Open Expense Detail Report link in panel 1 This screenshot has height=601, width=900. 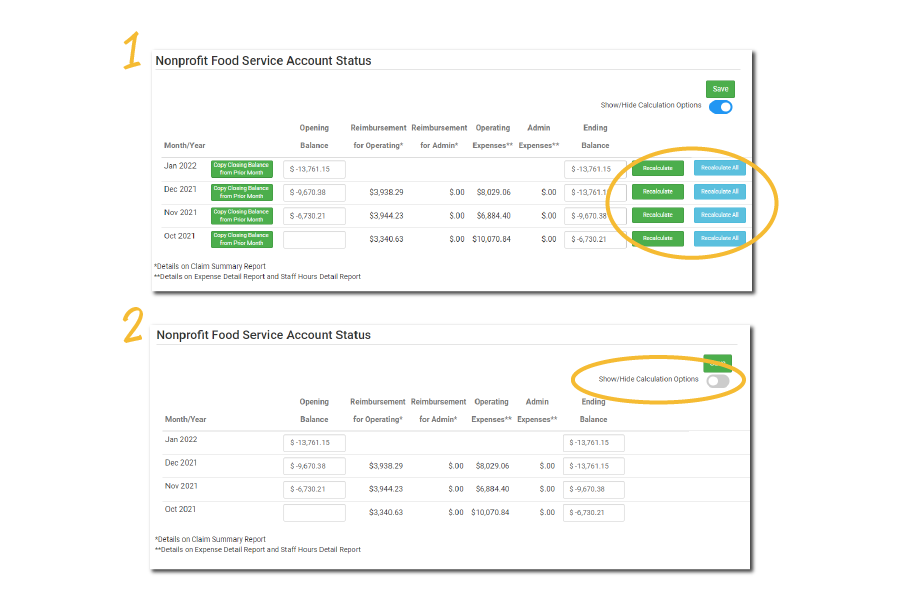(x=229, y=277)
